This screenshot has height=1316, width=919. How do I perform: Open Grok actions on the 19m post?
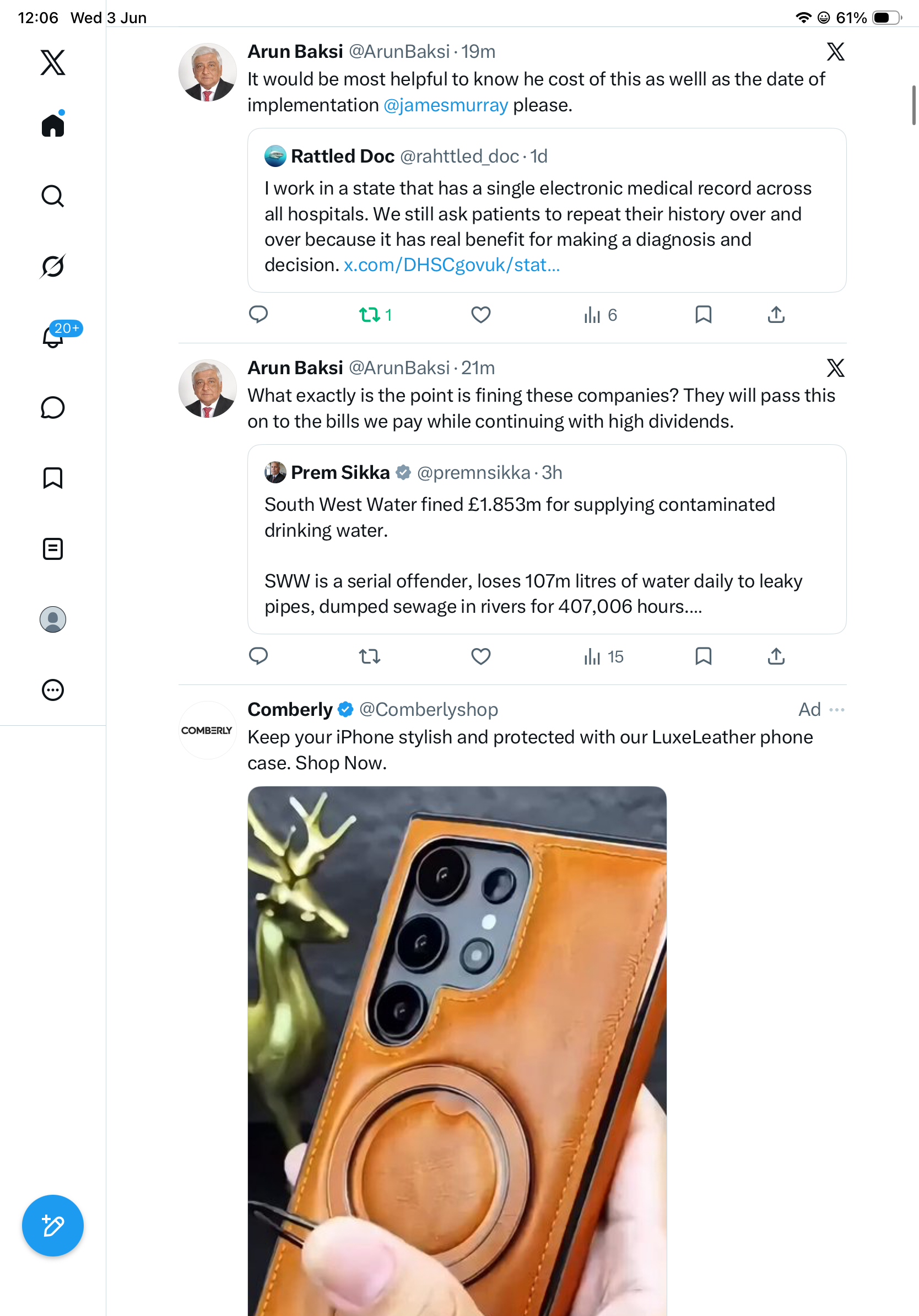[835, 52]
